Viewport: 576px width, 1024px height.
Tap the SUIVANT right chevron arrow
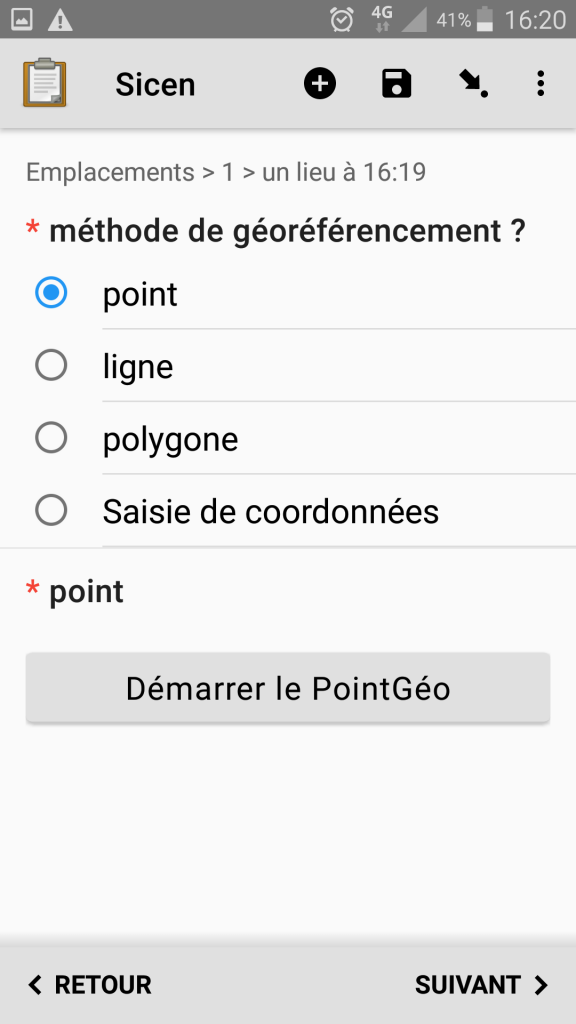[541, 985]
